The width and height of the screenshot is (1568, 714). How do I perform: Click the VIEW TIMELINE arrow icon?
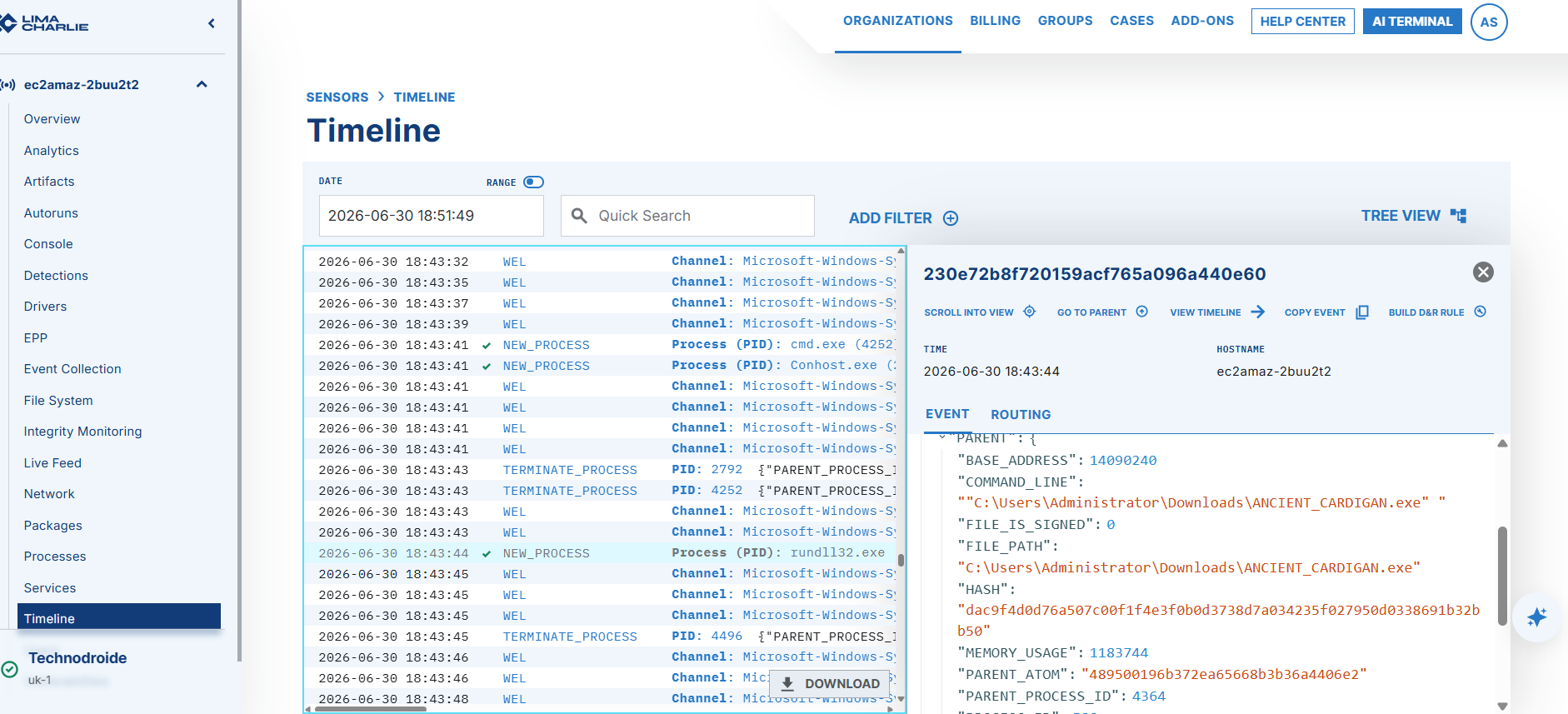[x=1258, y=312]
